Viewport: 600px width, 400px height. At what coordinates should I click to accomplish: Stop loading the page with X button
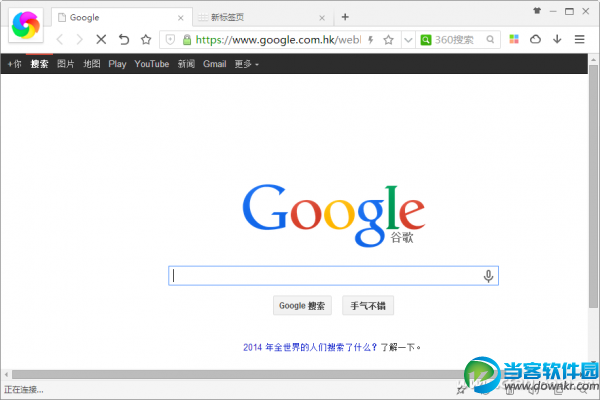click(x=101, y=39)
